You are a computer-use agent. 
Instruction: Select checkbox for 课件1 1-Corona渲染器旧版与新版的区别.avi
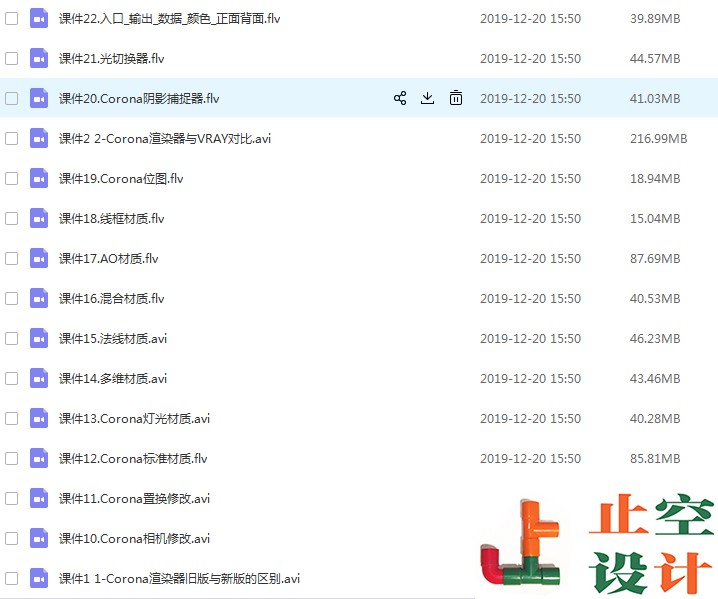pos(11,578)
